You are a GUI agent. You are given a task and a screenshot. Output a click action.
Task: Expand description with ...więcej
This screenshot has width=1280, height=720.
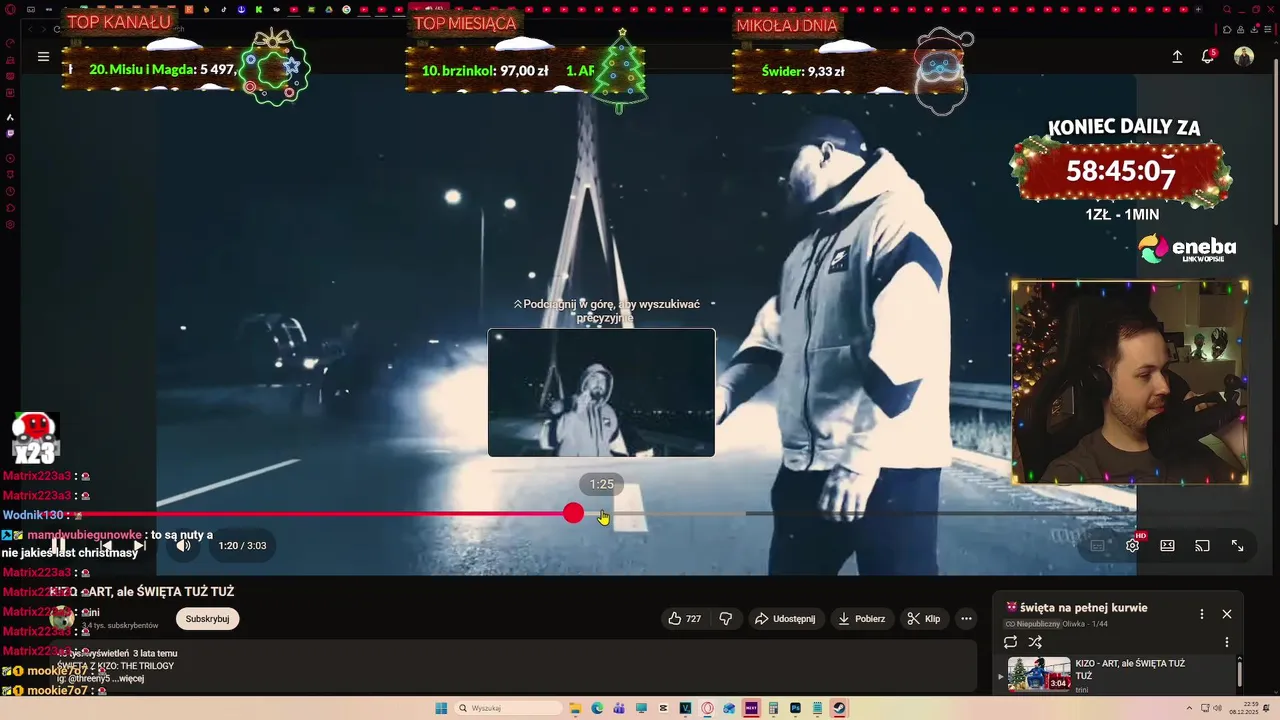[130, 678]
